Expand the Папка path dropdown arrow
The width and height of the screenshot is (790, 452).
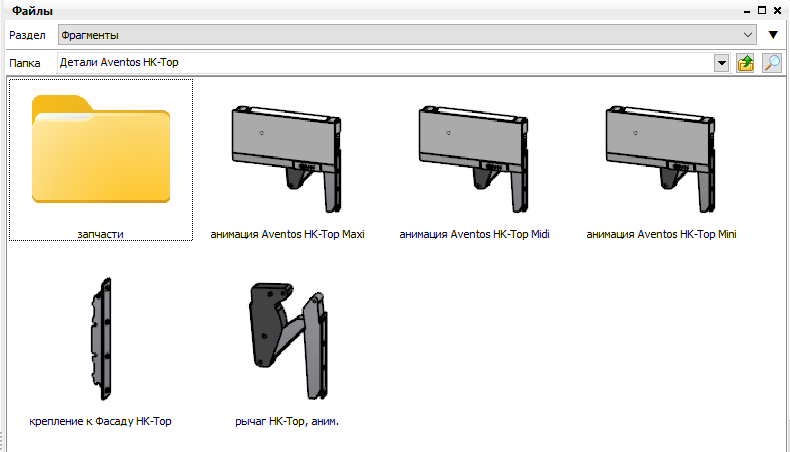pyautogui.click(x=721, y=63)
